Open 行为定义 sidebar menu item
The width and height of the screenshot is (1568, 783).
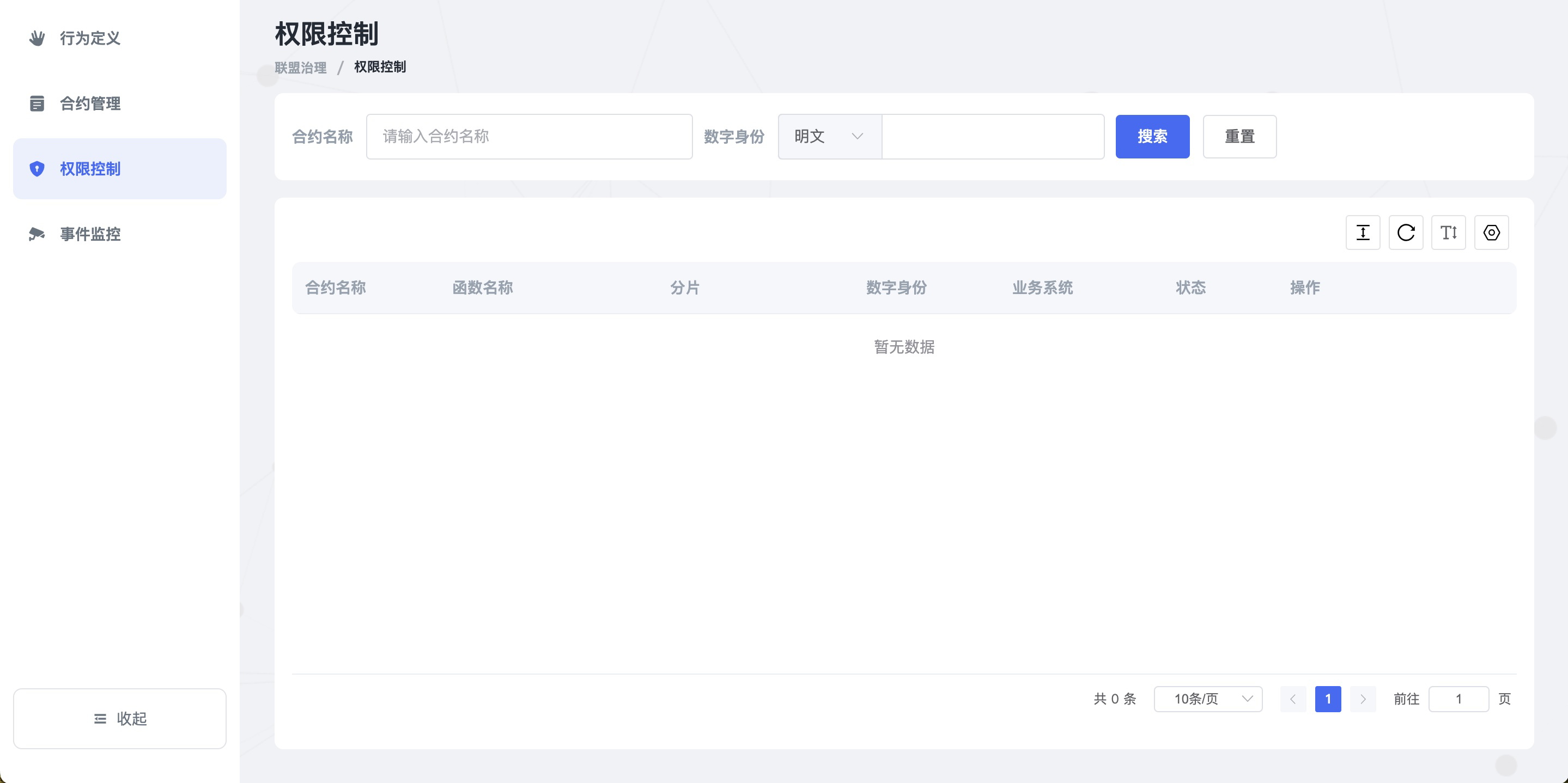pyautogui.click(x=90, y=38)
